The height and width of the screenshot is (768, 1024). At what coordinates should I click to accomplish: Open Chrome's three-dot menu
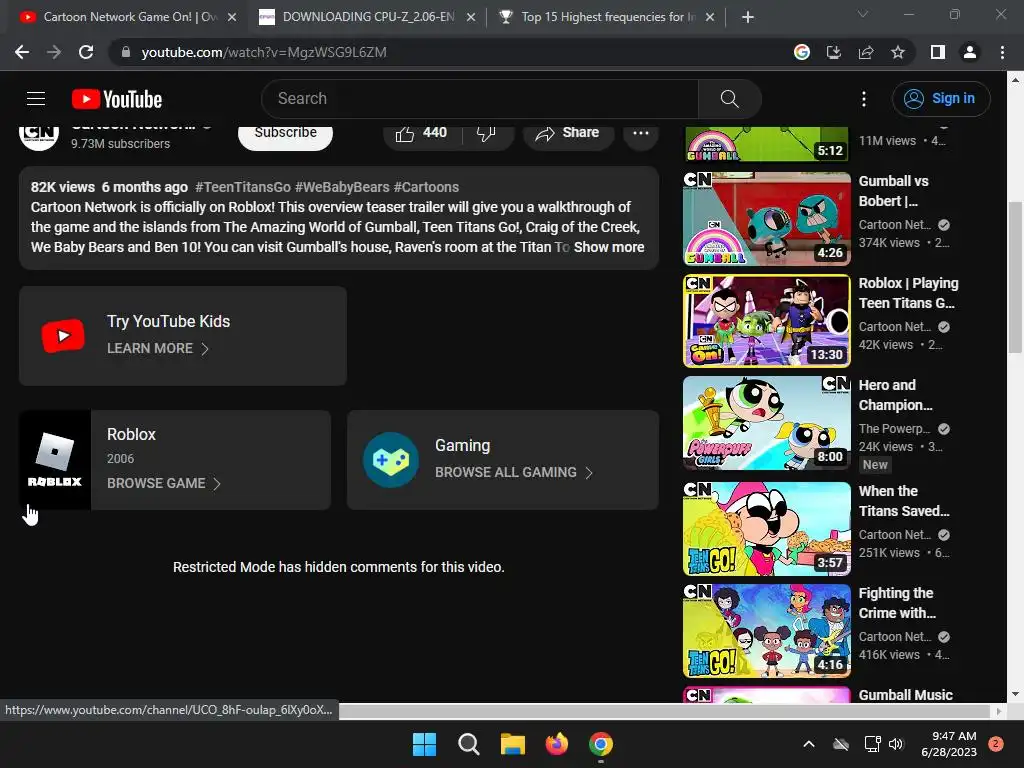click(x=1002, y=52)
